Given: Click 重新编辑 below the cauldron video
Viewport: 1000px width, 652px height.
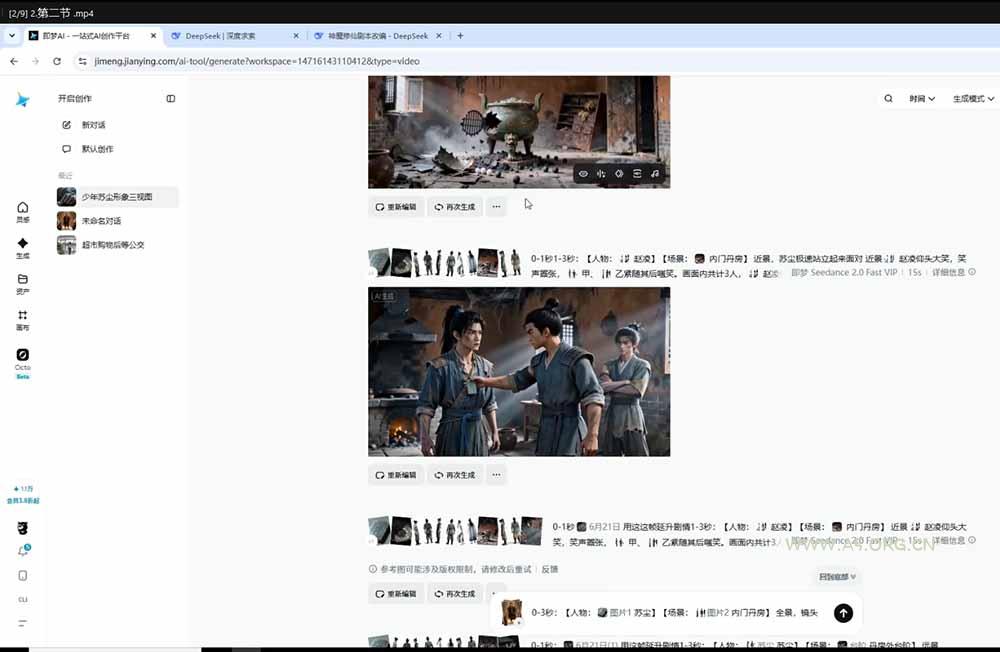Looking at the screenshot, I should (x=395, y=207).
